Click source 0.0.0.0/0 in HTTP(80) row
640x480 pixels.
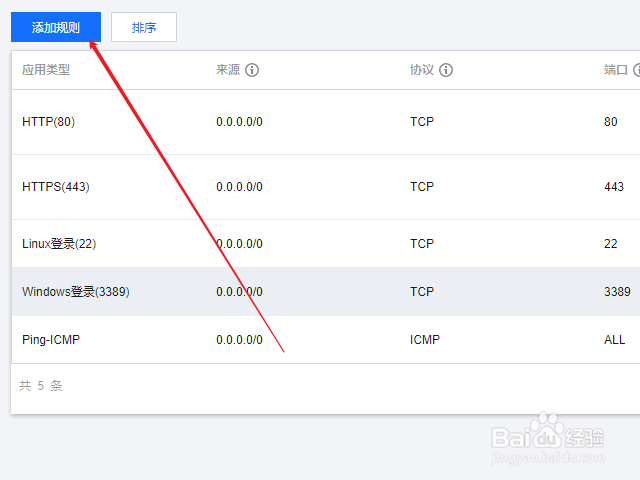(x=239, y=122)
